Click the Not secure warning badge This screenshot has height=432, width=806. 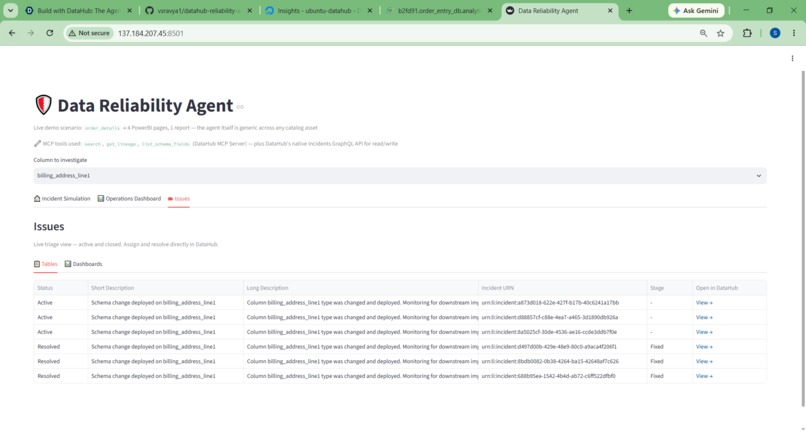tap(90, 33)
